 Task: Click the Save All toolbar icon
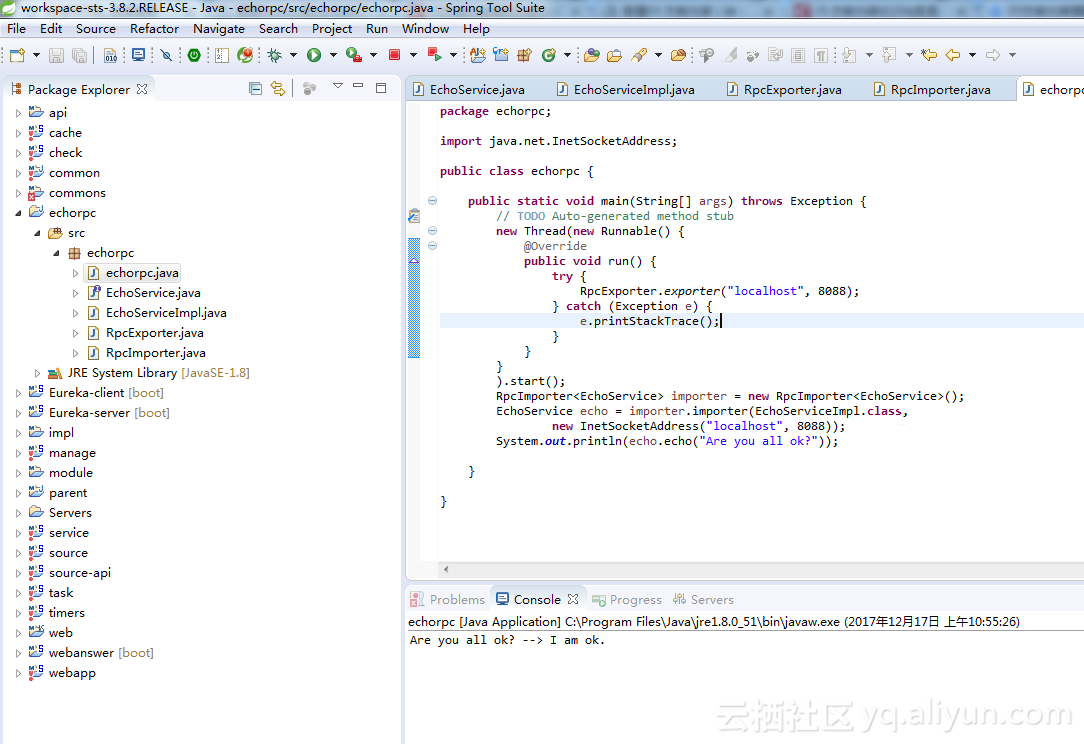pyautogui.click(x=80, y=55)
